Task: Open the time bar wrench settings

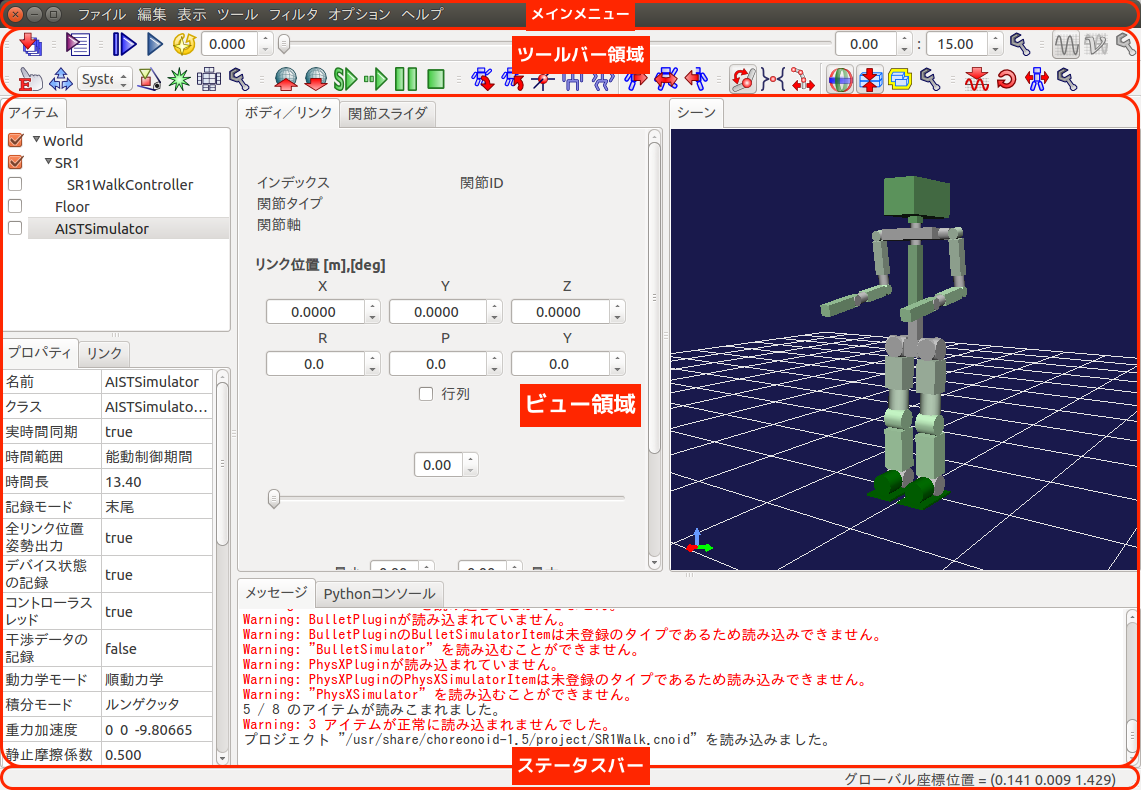Action: [x=1020, y=44]
